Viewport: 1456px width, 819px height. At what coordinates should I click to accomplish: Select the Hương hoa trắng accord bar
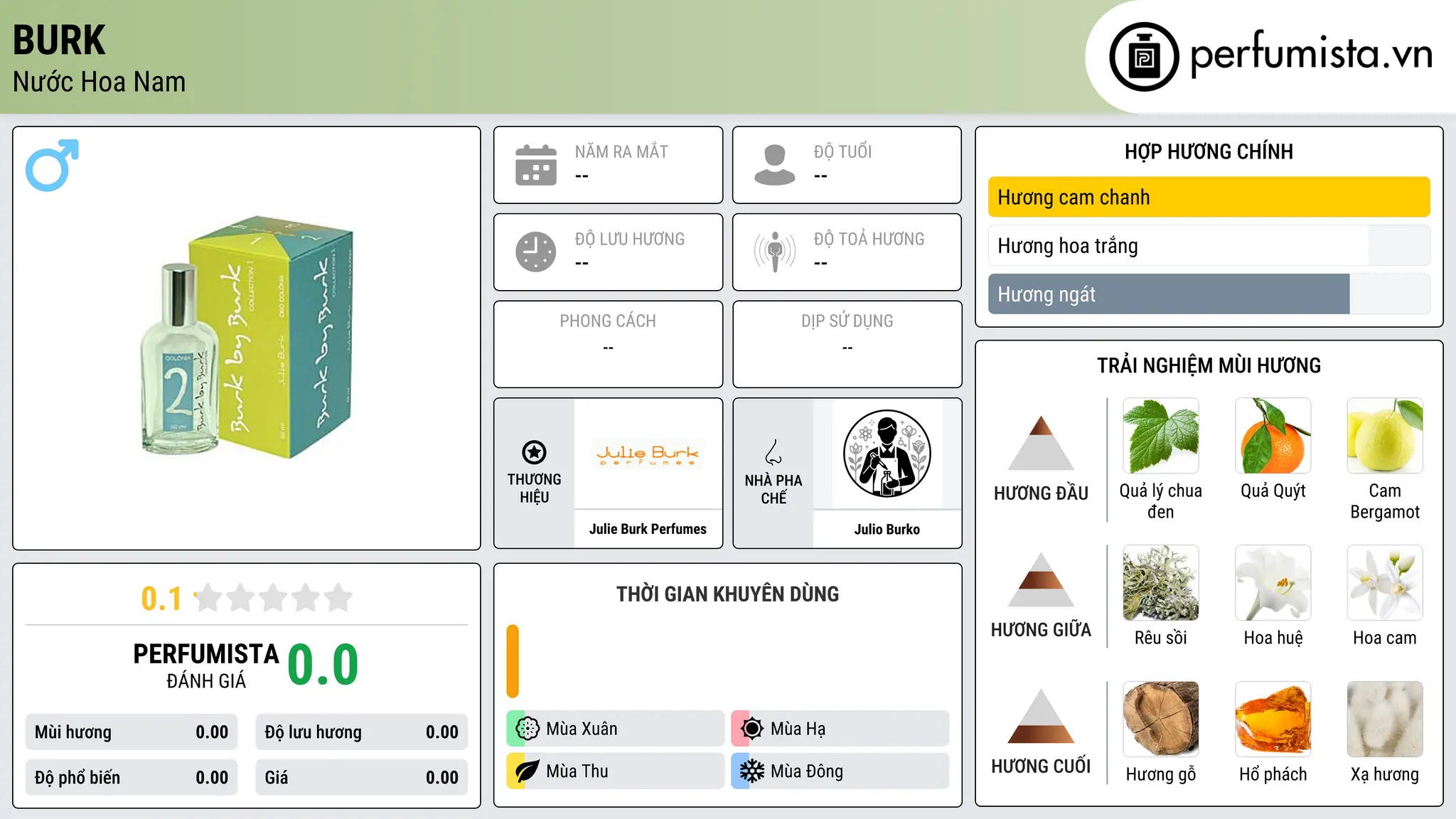[x=1209, y=245]
